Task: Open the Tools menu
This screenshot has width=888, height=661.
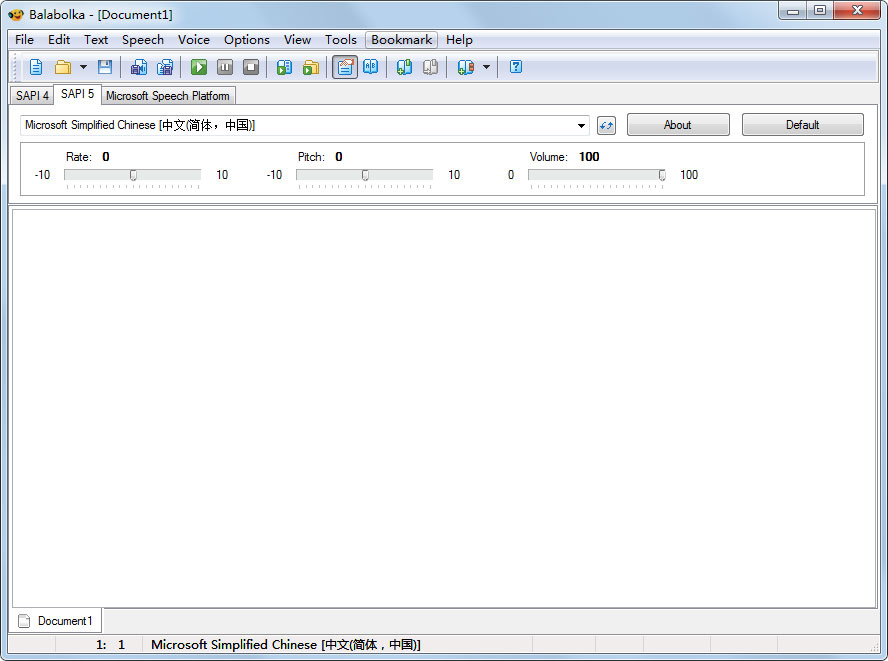Action: click(340, 40)
